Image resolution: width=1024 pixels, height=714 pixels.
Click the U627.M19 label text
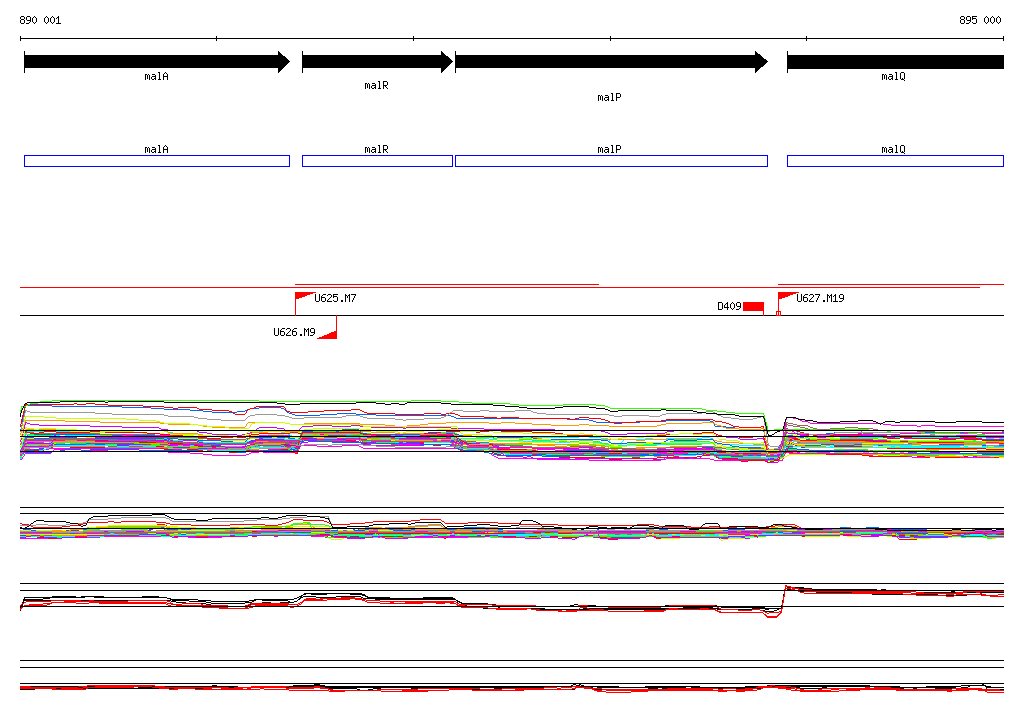pyautogui.click(x=820, y=299)
